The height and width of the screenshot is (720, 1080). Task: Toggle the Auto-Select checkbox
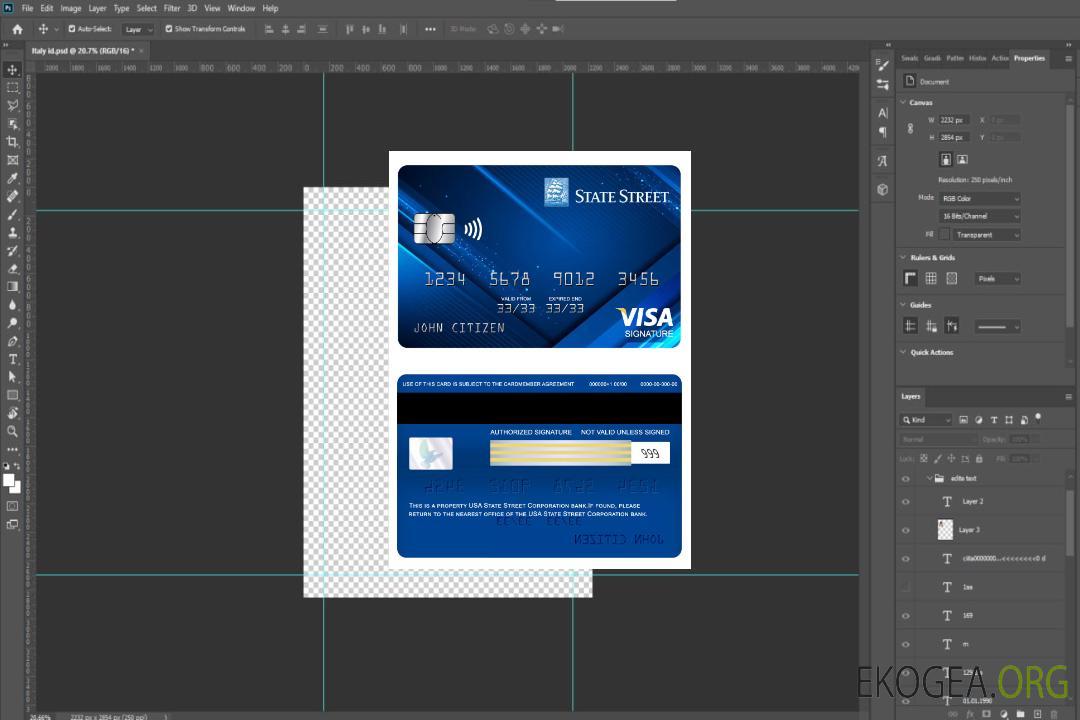[72, 29]
